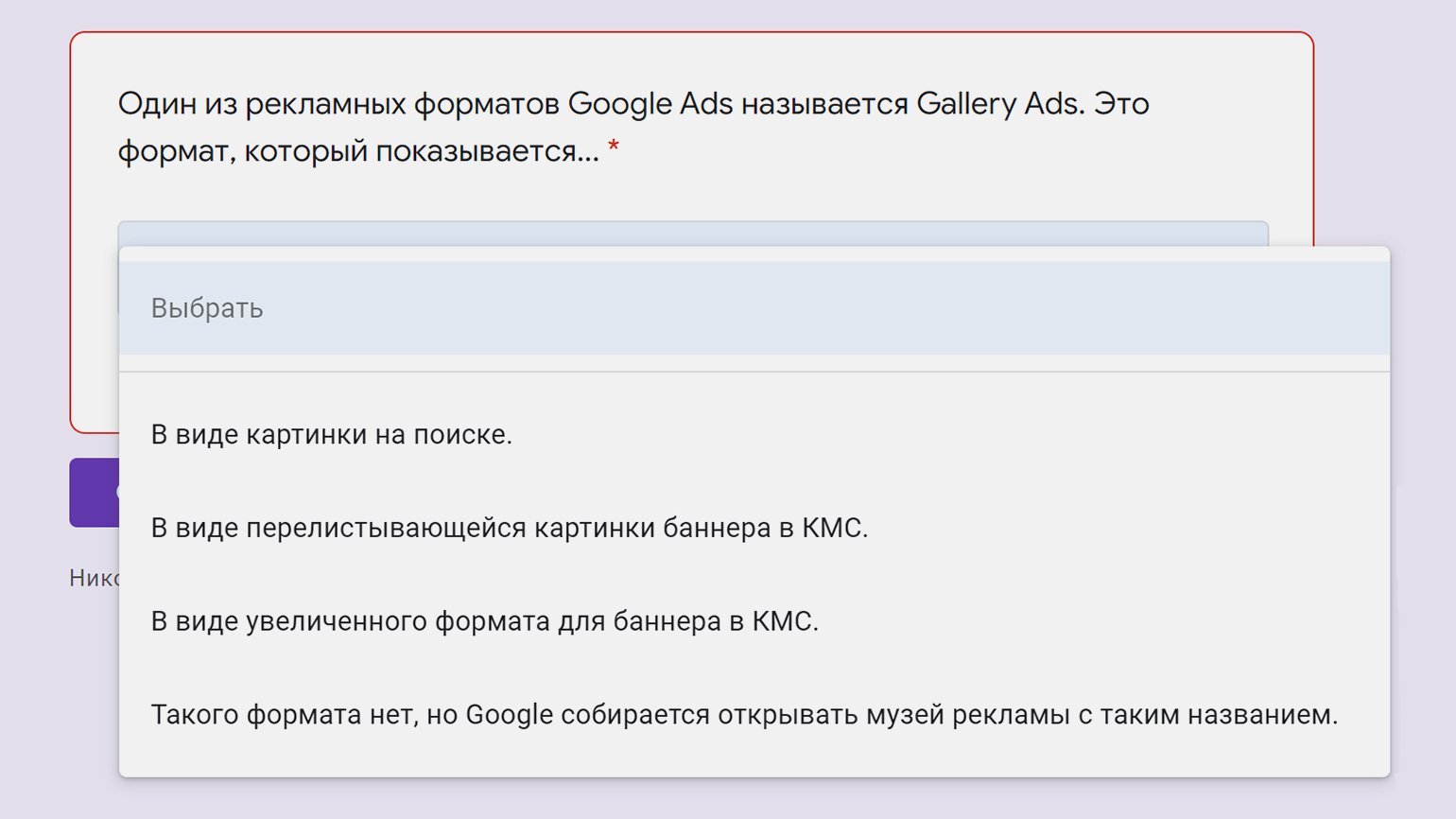Click 'формат, который показывается…' question line

click(358, 151)
